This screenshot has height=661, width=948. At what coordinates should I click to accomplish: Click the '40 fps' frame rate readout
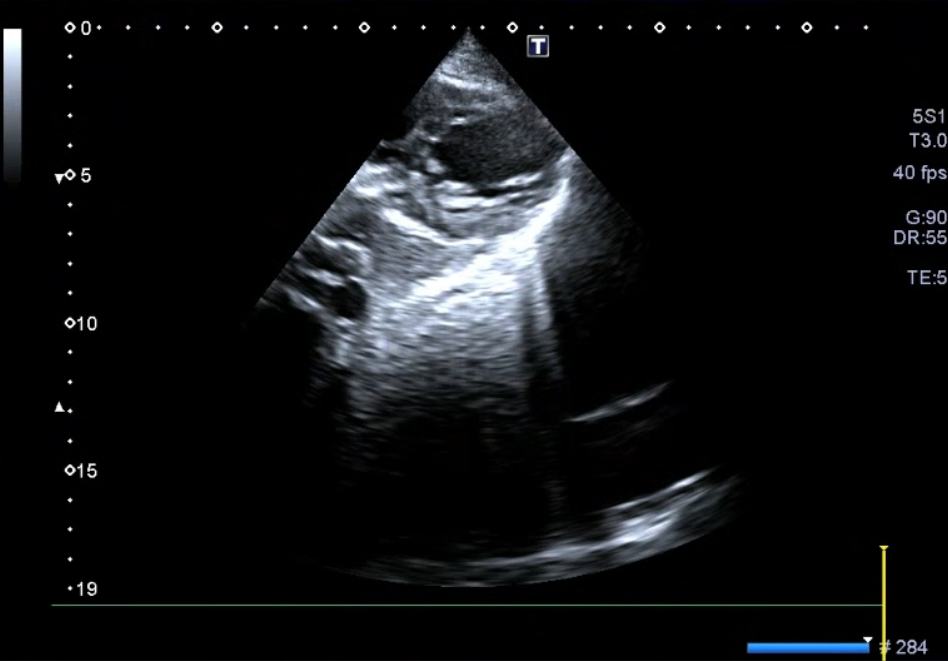[920, 173]
